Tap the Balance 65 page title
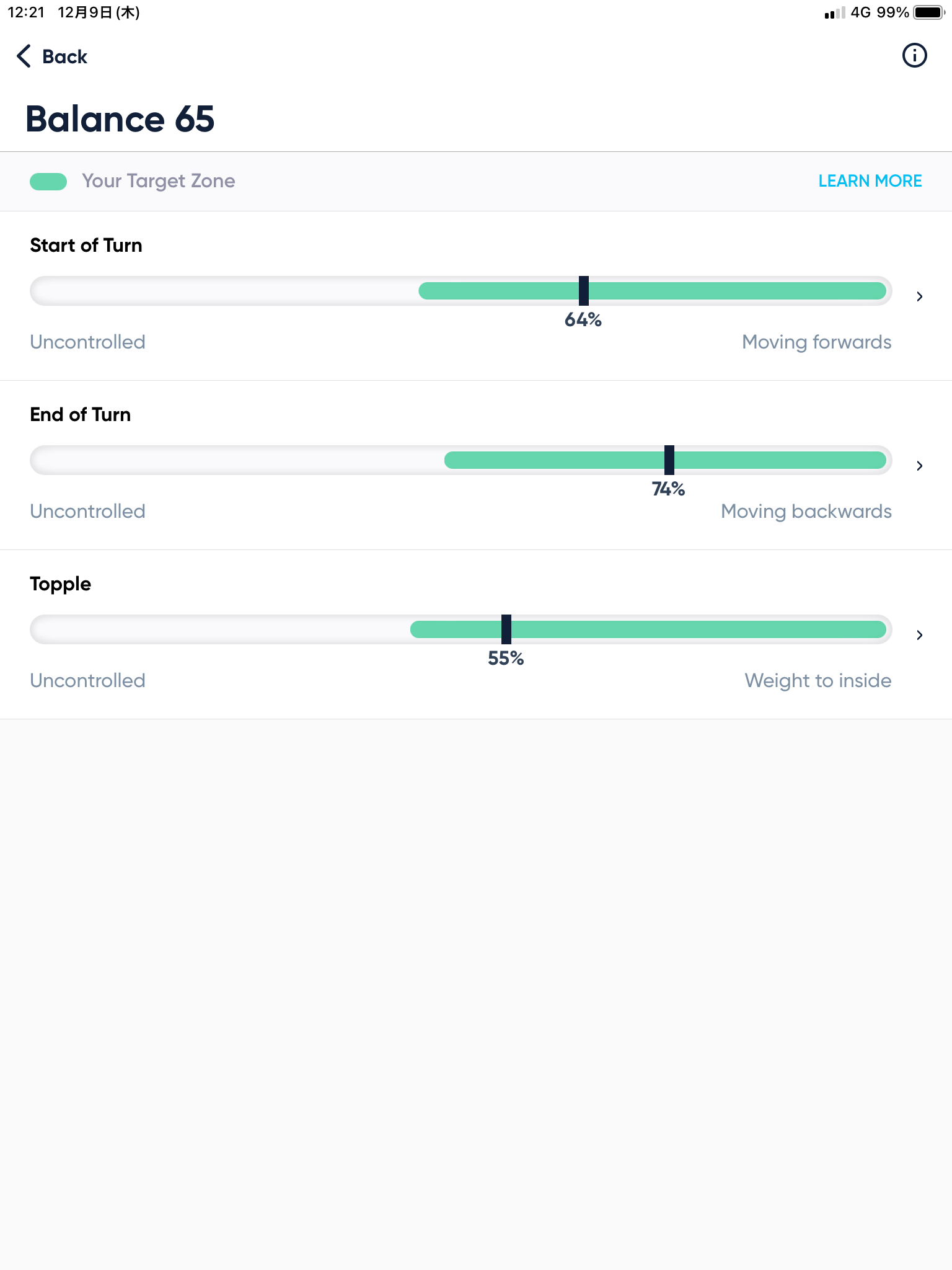Screen dimensions: 952x1270 (x=120, y=119)
